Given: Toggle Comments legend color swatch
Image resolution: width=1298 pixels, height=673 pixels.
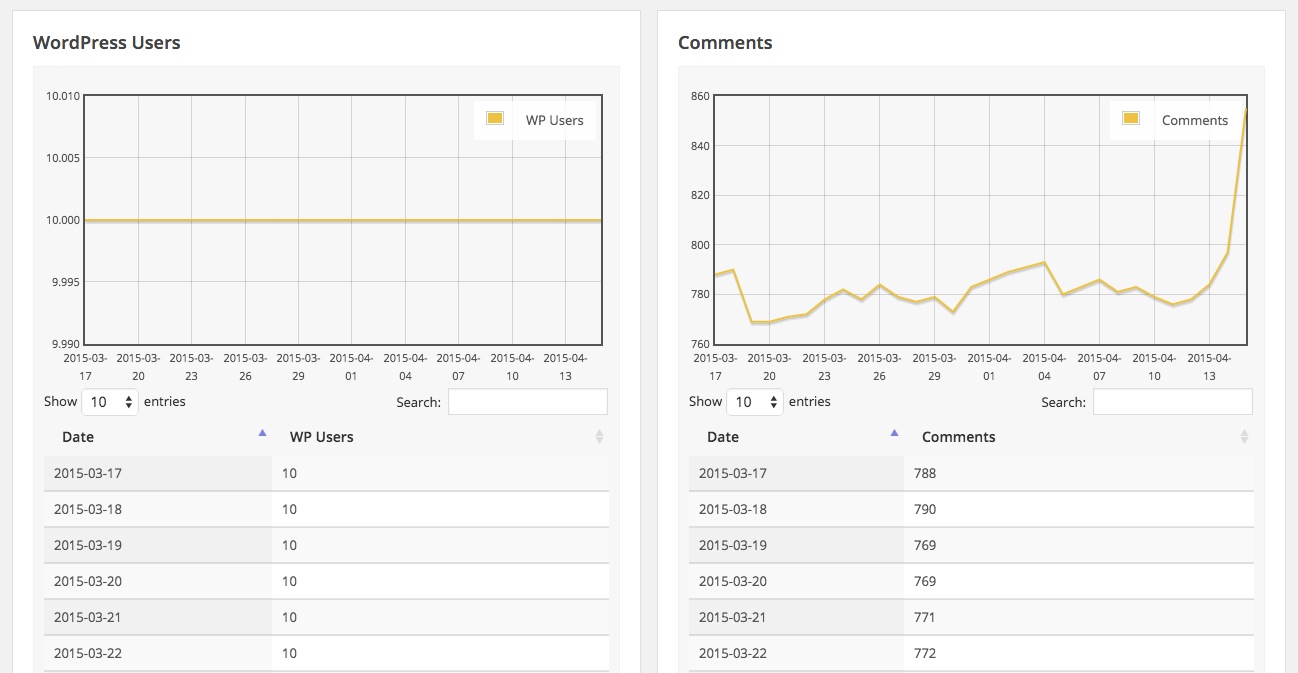Looking at the screenshot, I should point(1131,119).
